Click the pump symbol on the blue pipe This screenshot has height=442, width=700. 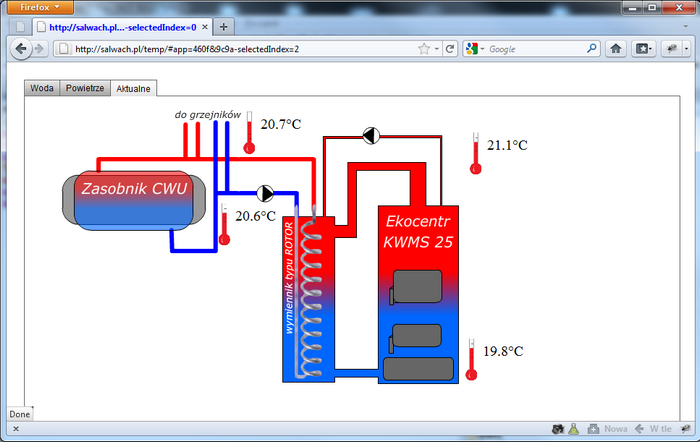click(x=265, y=193)
